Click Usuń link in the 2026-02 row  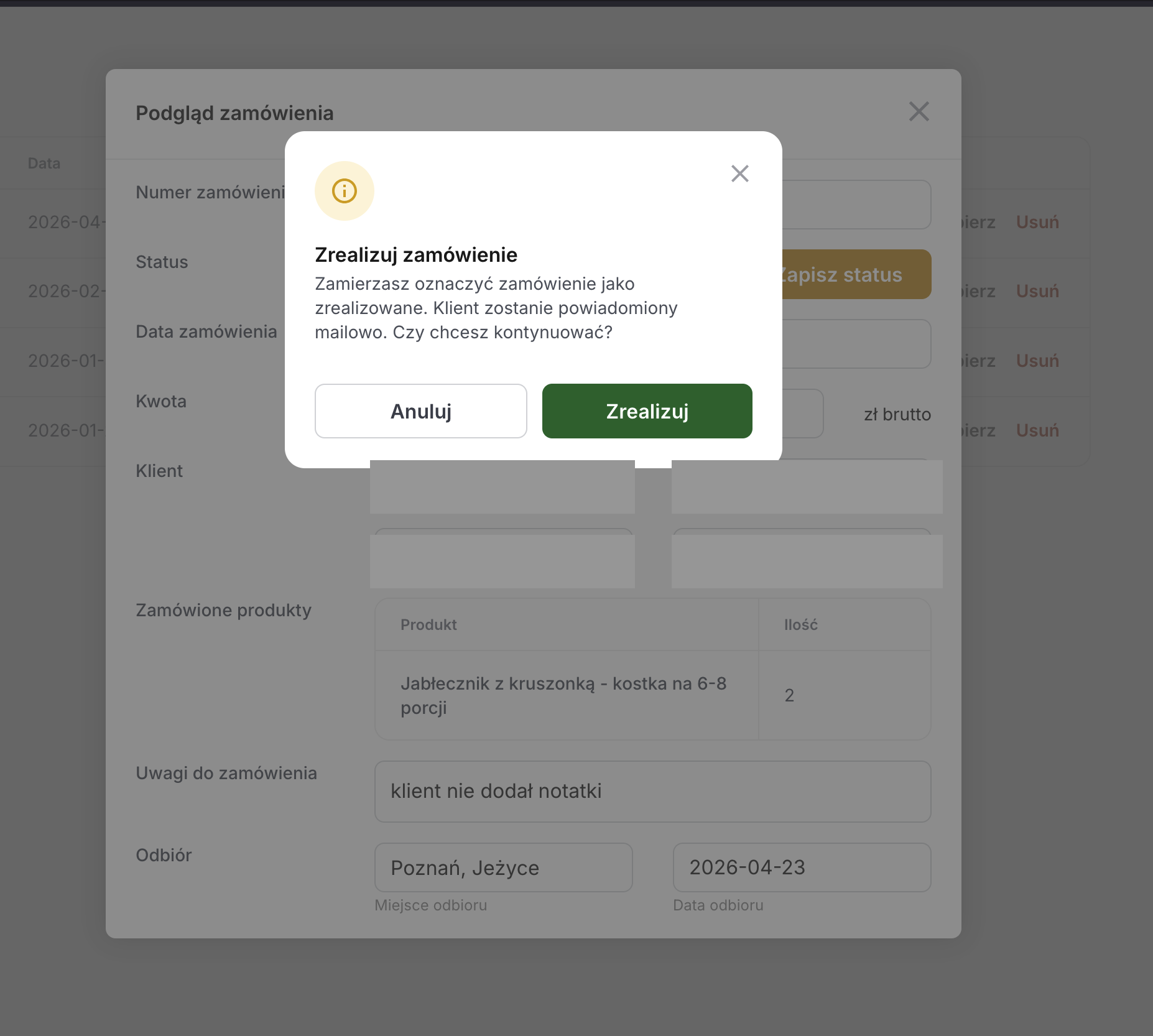pos(1037,291)
